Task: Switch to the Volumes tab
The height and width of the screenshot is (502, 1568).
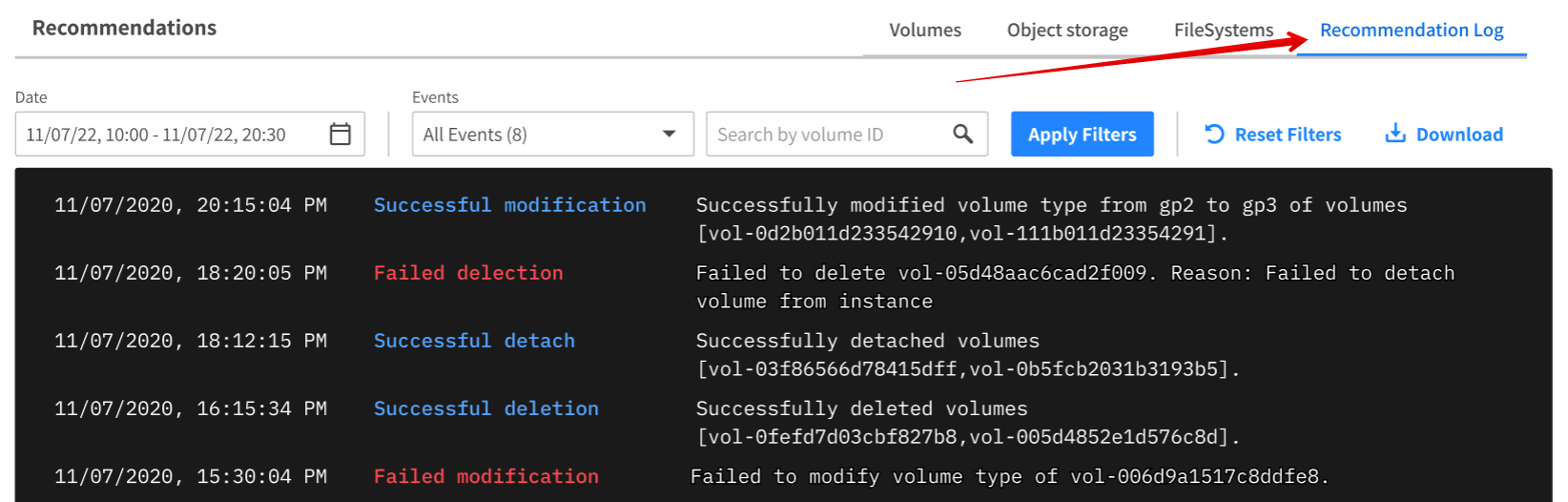Action: (924, 31)
